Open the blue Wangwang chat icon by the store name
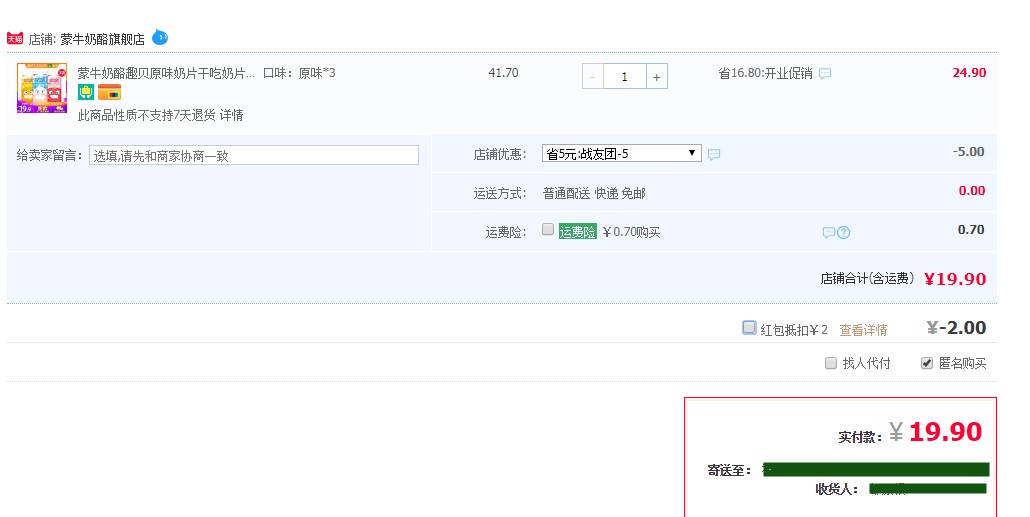 tap(160, 37)
